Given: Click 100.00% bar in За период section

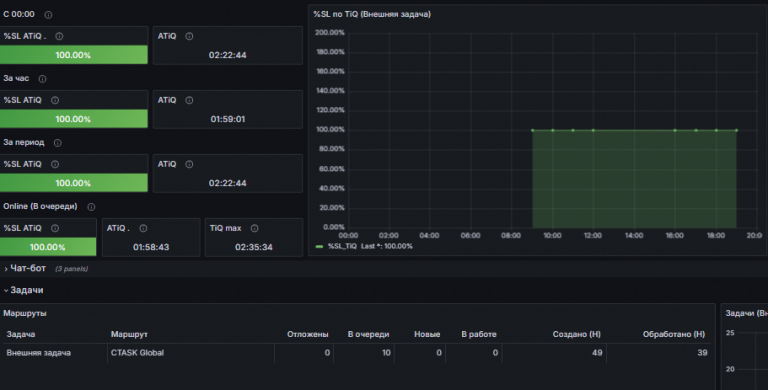Looking at the screenshot, I should pyautogui.click(x=73, y=183).
